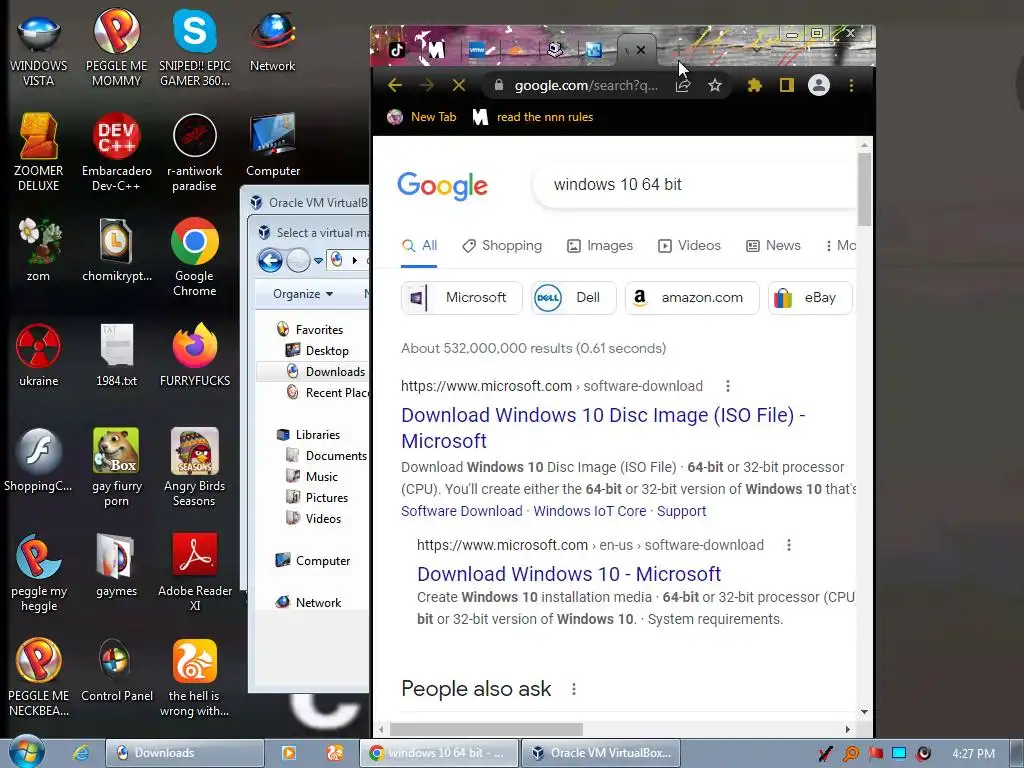Select the Google Chrome desktop icon
Image resolution: width=1024 pixels, height=768 pixels.
pyautogui.click(x=195, y=257)
